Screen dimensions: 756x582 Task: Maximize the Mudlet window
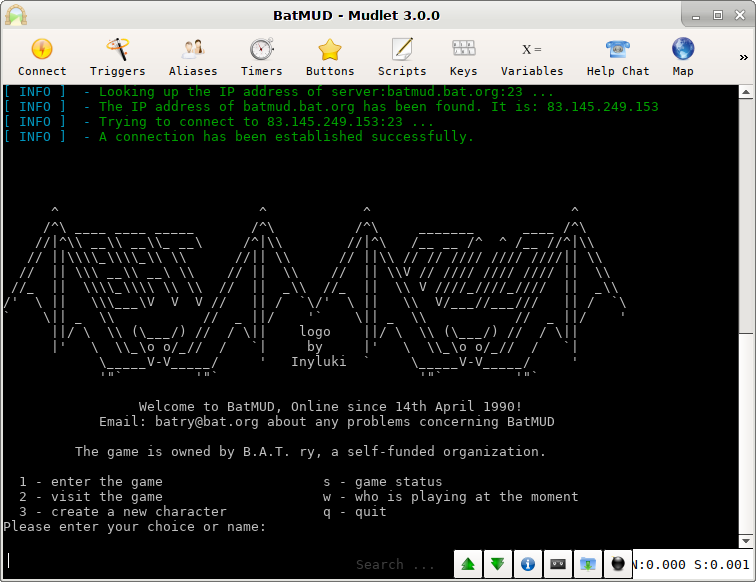click(x=718, y=15)
